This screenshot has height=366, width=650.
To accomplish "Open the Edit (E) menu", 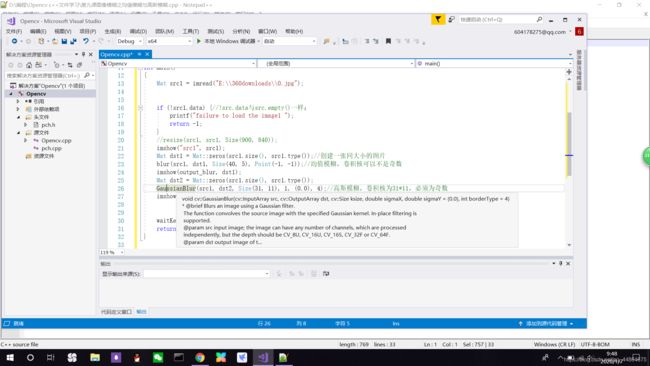I will [38, 32].
